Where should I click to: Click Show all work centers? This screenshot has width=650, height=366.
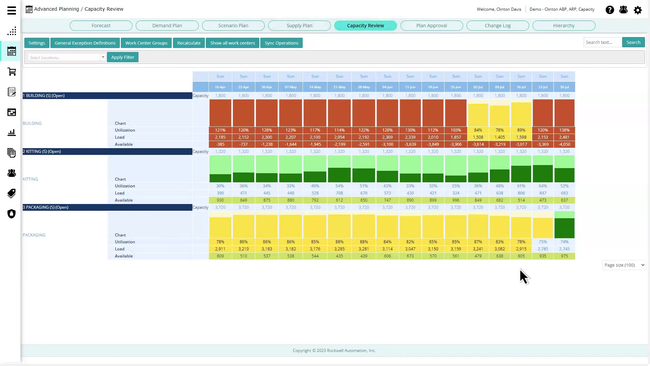pyautogui.click(x=233, y=43)
